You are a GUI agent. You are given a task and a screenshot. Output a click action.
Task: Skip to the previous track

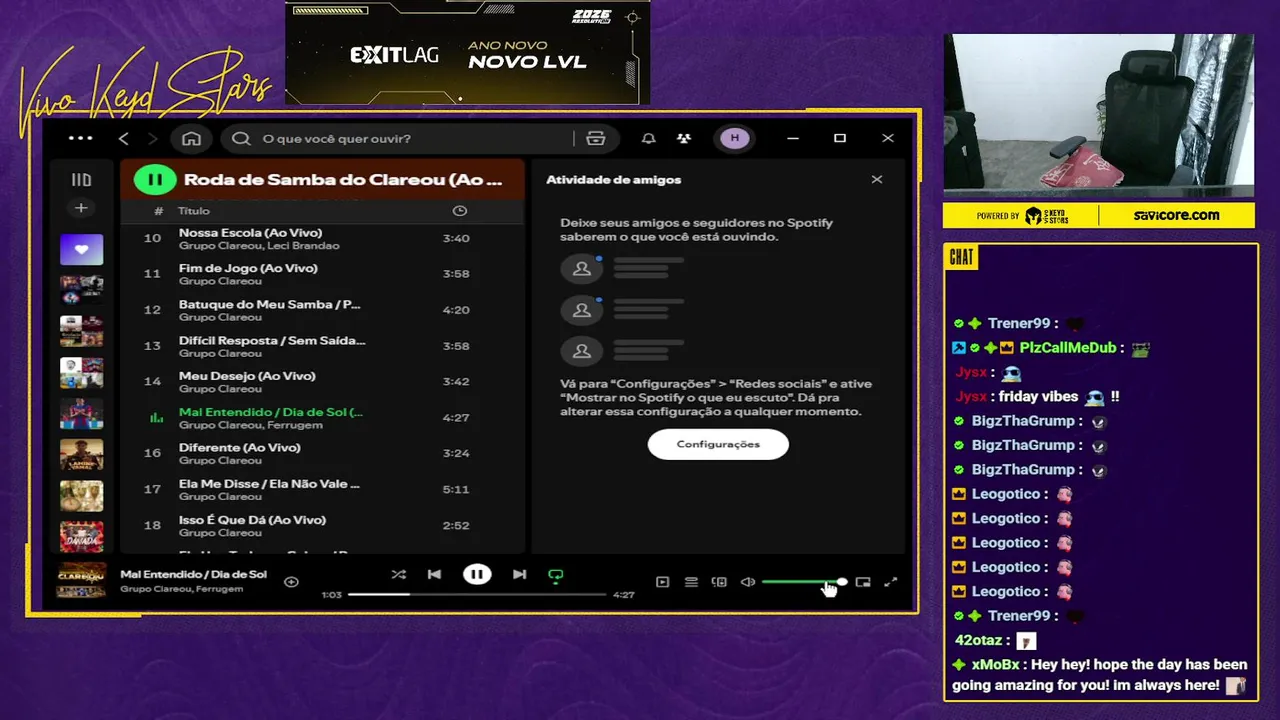tap(434, 574)
